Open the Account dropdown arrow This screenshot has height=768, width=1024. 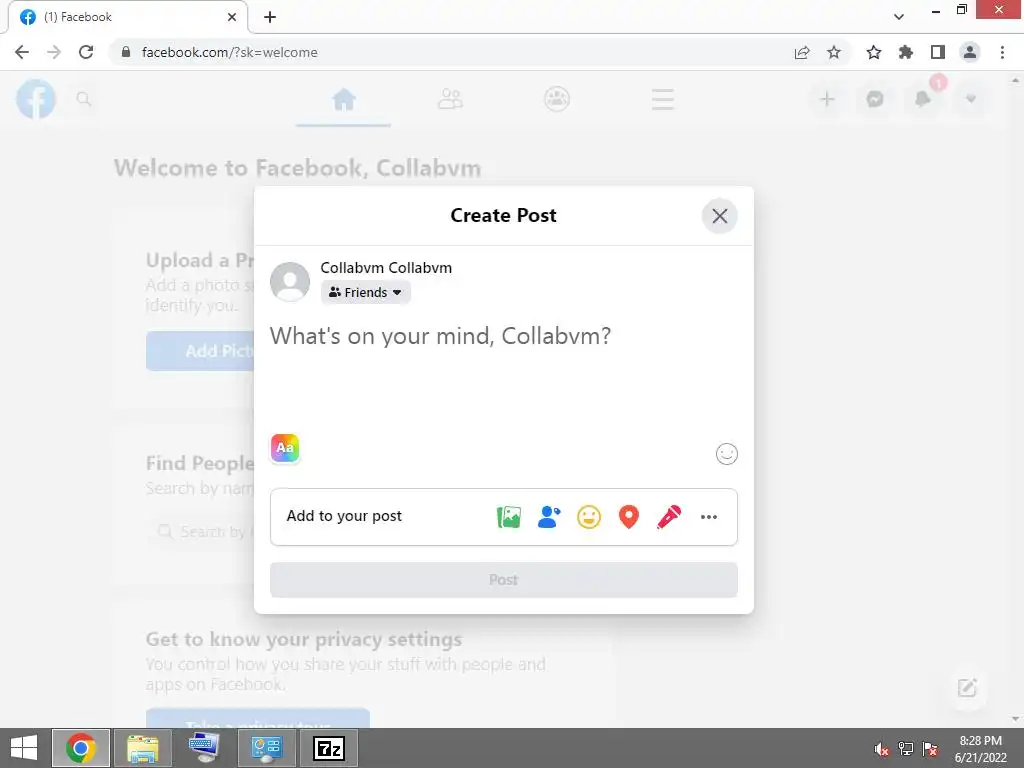tap(971, 99)
